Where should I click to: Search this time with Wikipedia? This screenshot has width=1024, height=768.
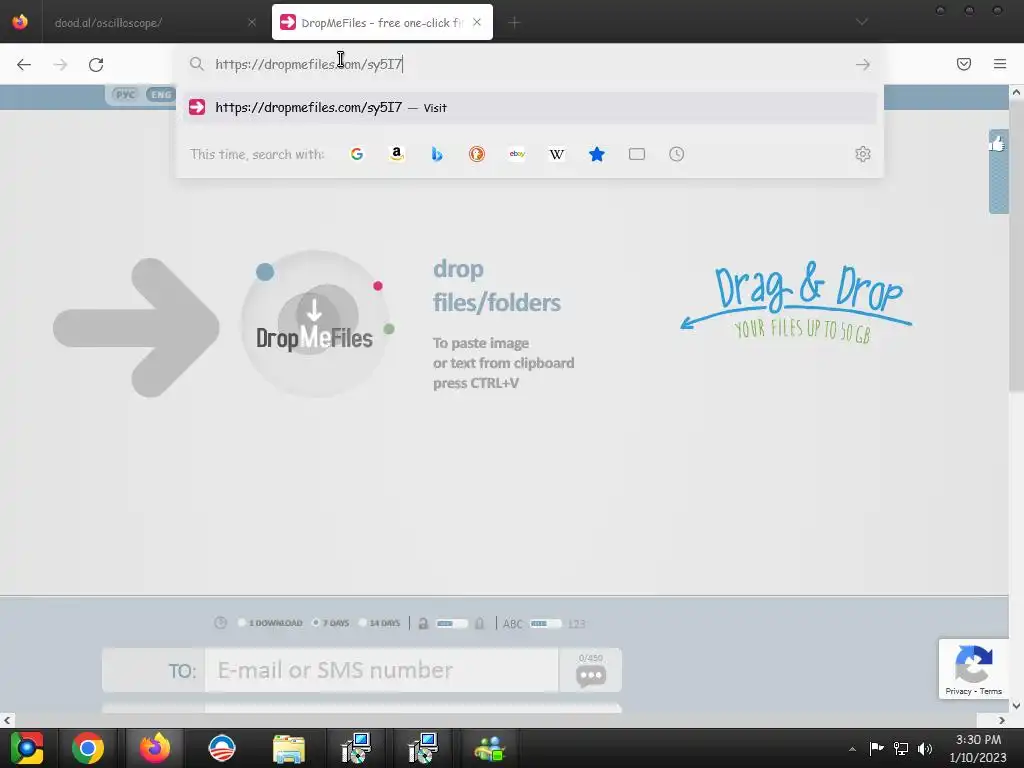[x=556, y=154]
